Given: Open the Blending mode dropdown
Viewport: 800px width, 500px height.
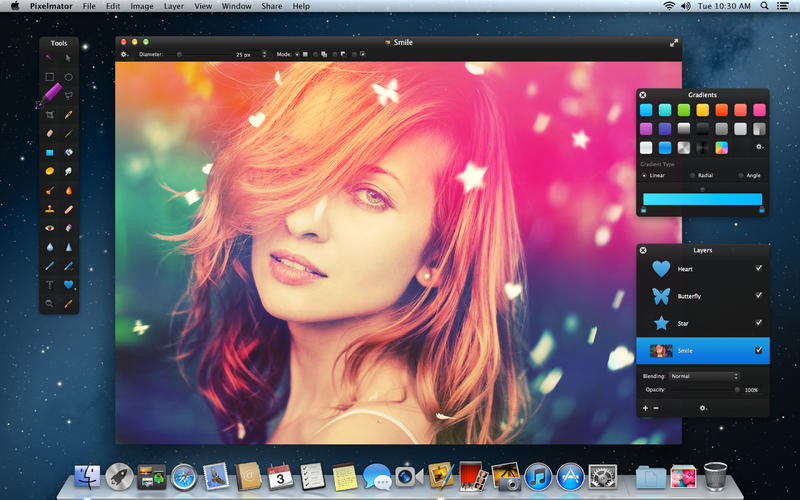Looking at the screenshot, I should point(704,376).
